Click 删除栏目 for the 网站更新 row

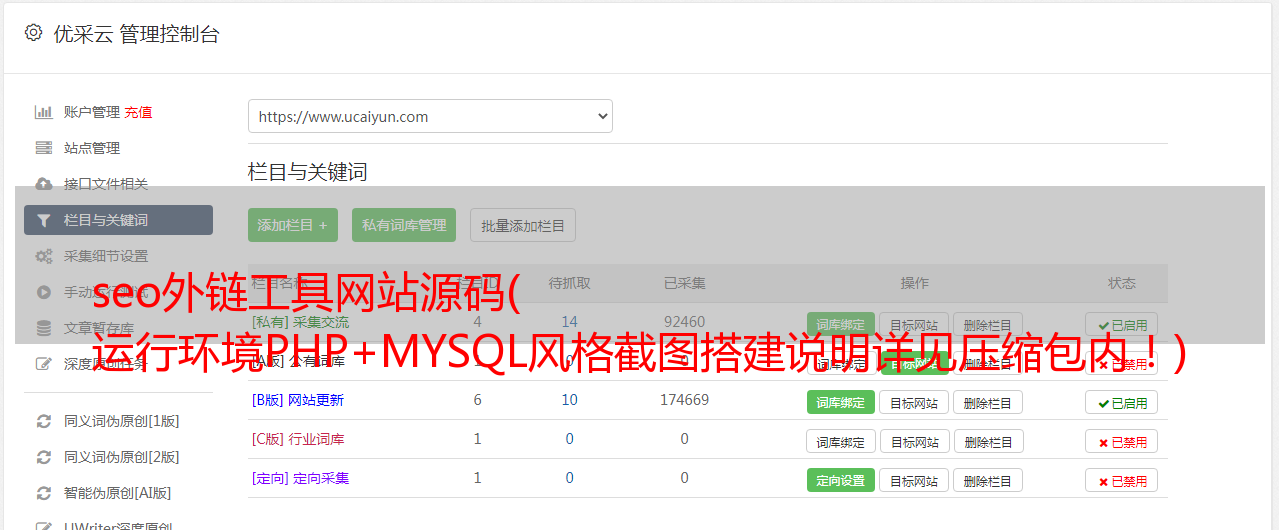point(987,402)
